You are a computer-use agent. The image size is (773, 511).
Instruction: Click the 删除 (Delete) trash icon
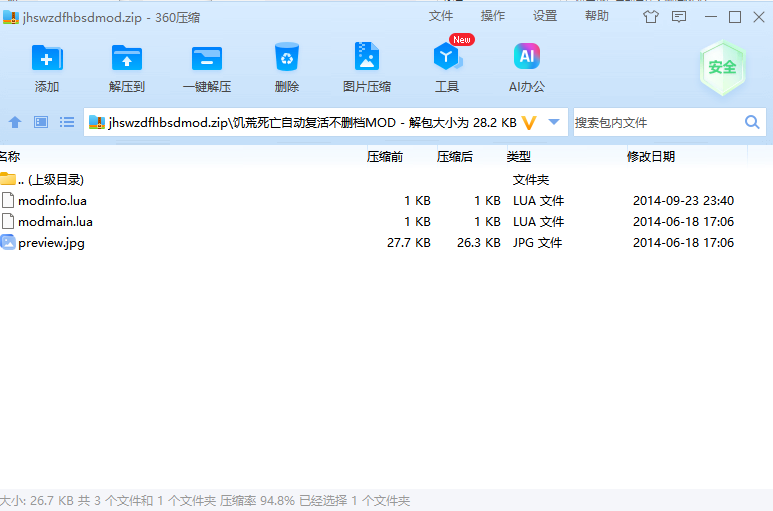coord(286,57)
